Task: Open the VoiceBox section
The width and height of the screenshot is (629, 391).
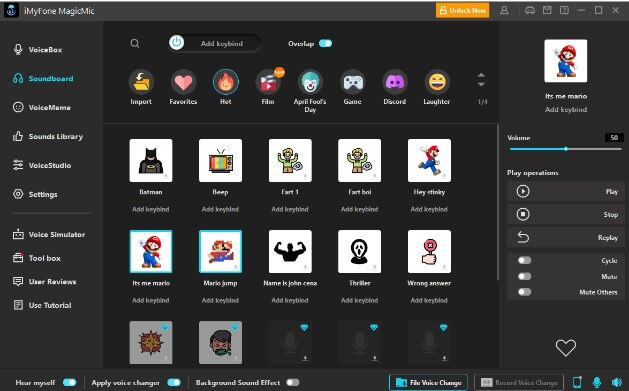Action: point(37,50)
